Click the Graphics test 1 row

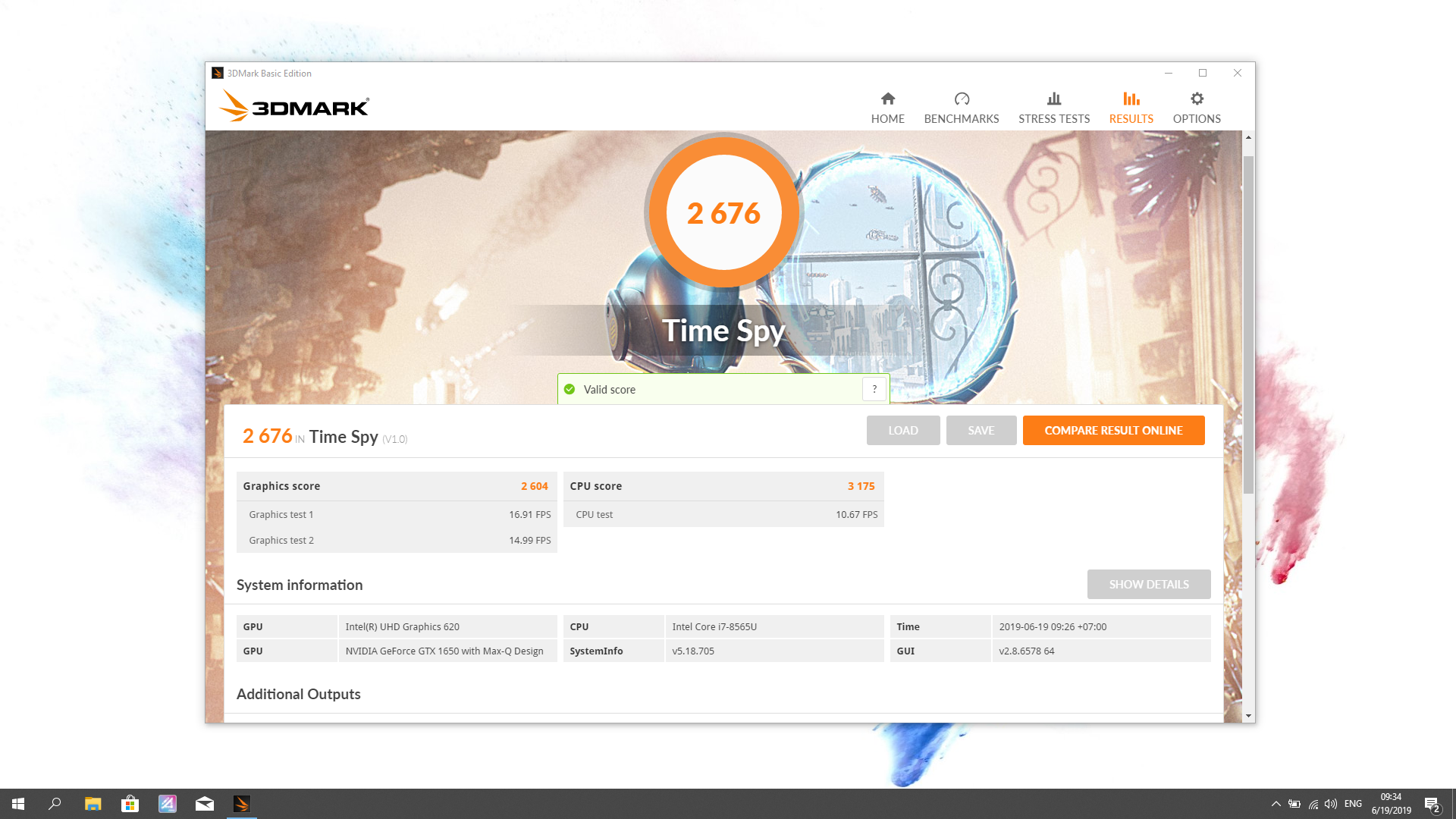(x=397, y=514)
